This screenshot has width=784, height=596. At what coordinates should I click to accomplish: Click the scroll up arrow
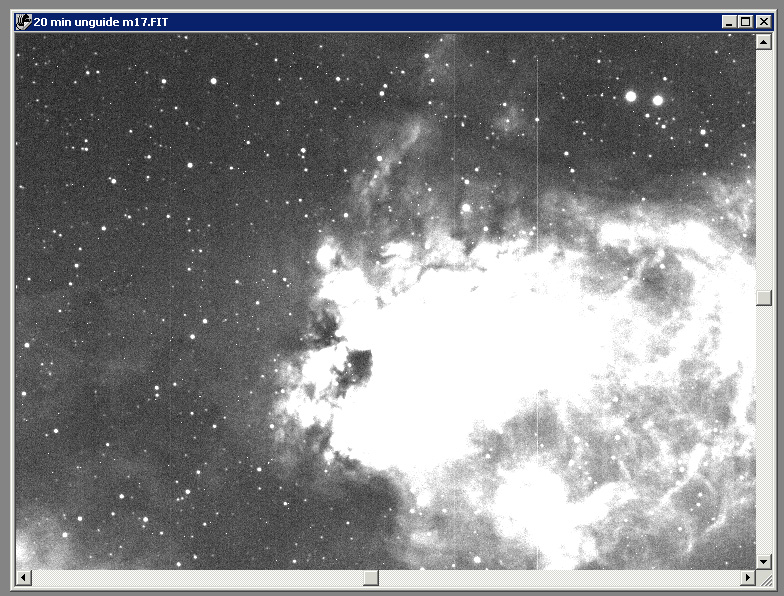763,42
